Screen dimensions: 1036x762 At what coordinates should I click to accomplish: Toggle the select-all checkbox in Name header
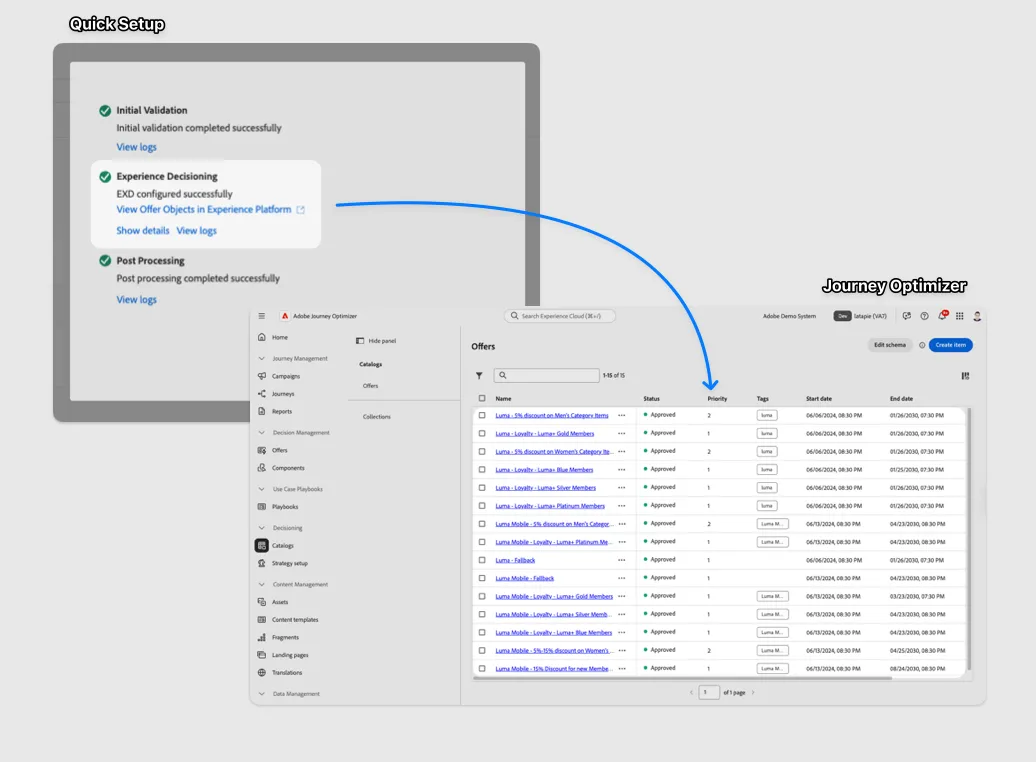482,399
